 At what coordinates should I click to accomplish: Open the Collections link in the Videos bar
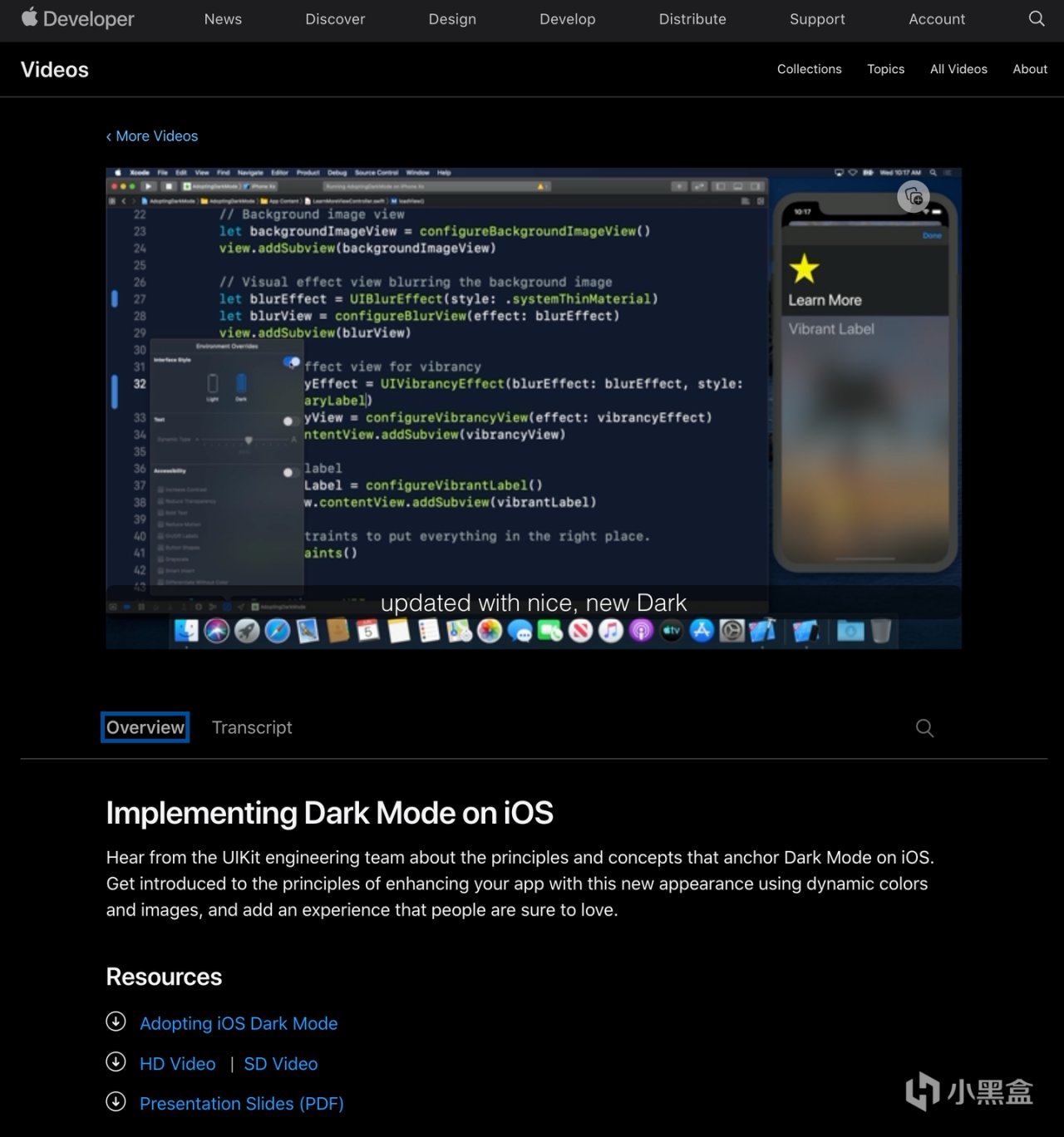(810, 69)
